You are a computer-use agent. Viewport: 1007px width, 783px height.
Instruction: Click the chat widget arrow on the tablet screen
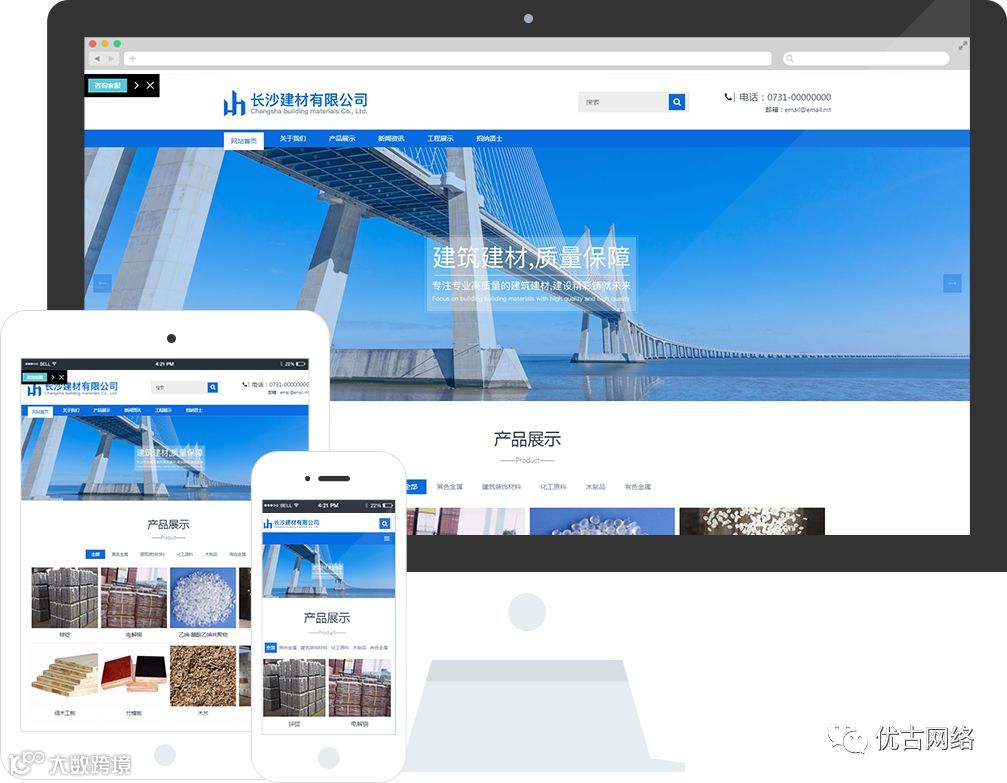53,377
